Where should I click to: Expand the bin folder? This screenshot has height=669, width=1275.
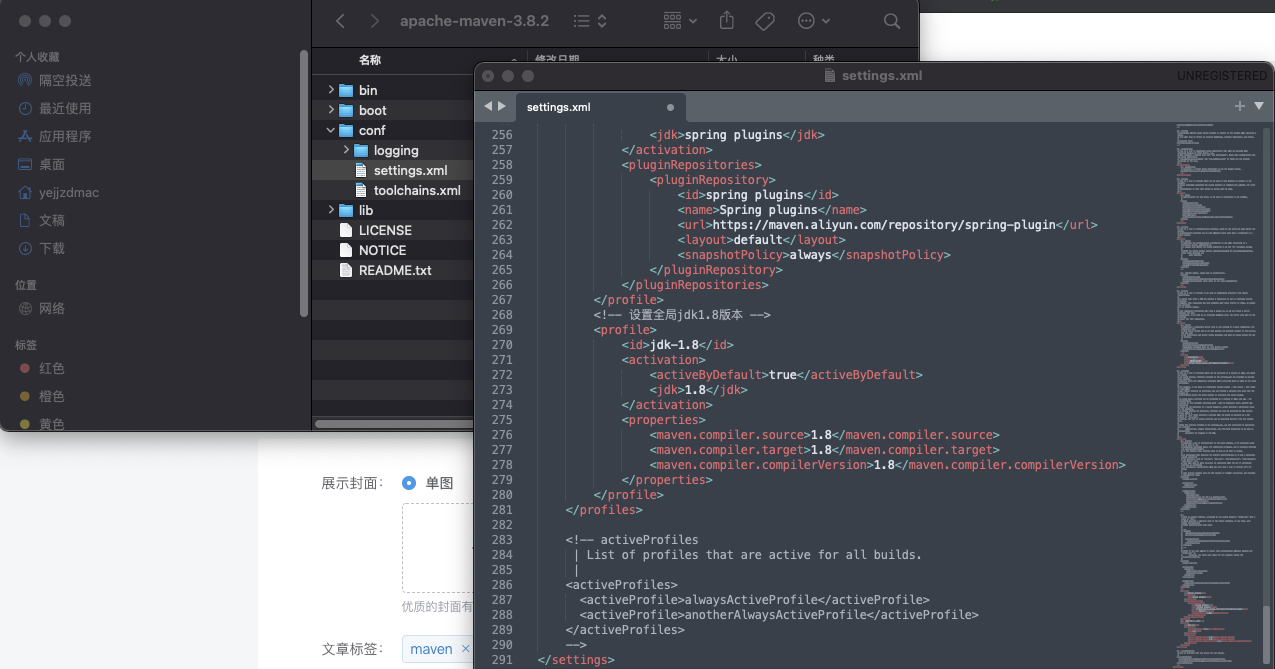click(331, 90)
